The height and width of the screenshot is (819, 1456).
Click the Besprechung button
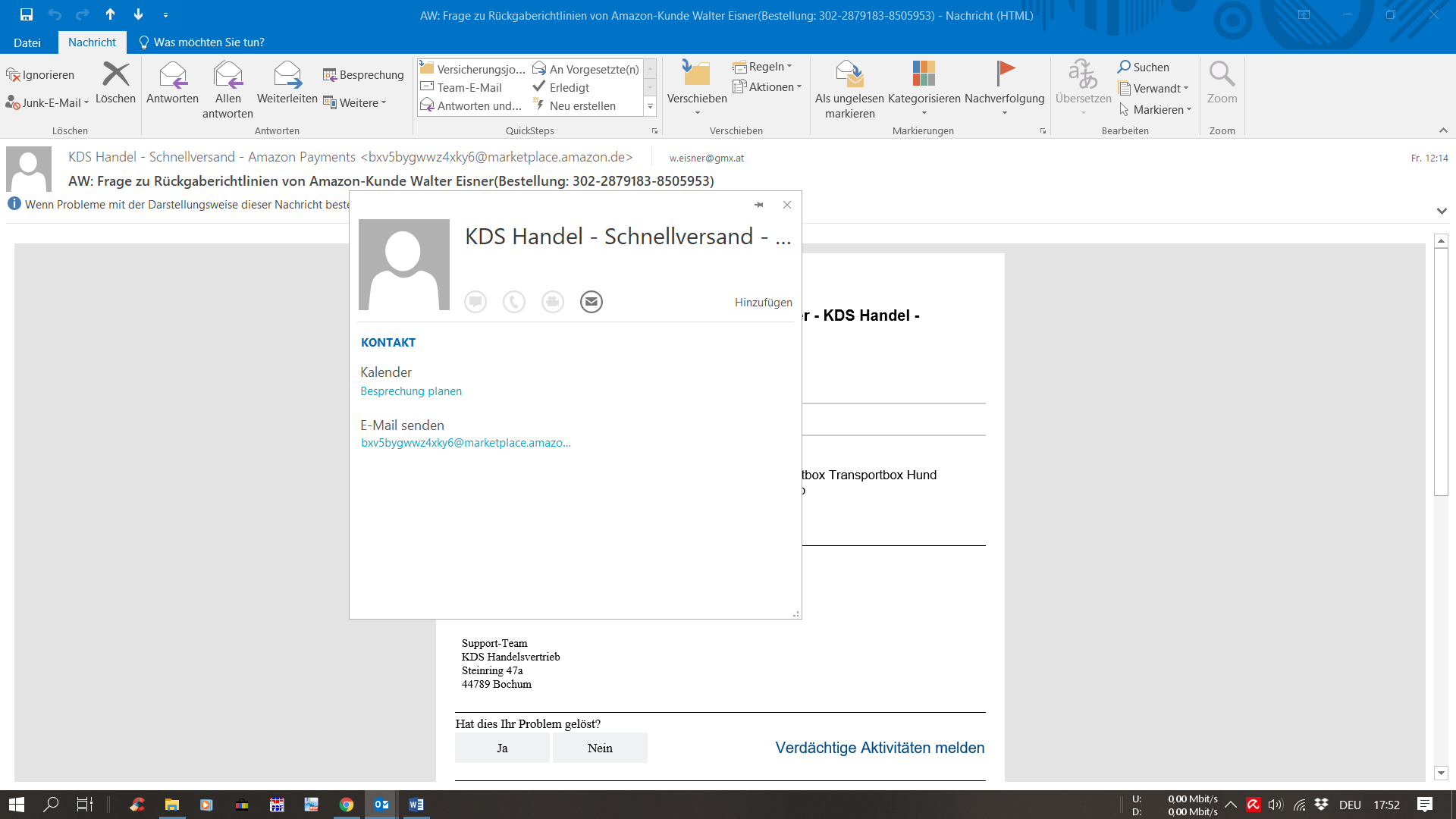pos(363,74)
